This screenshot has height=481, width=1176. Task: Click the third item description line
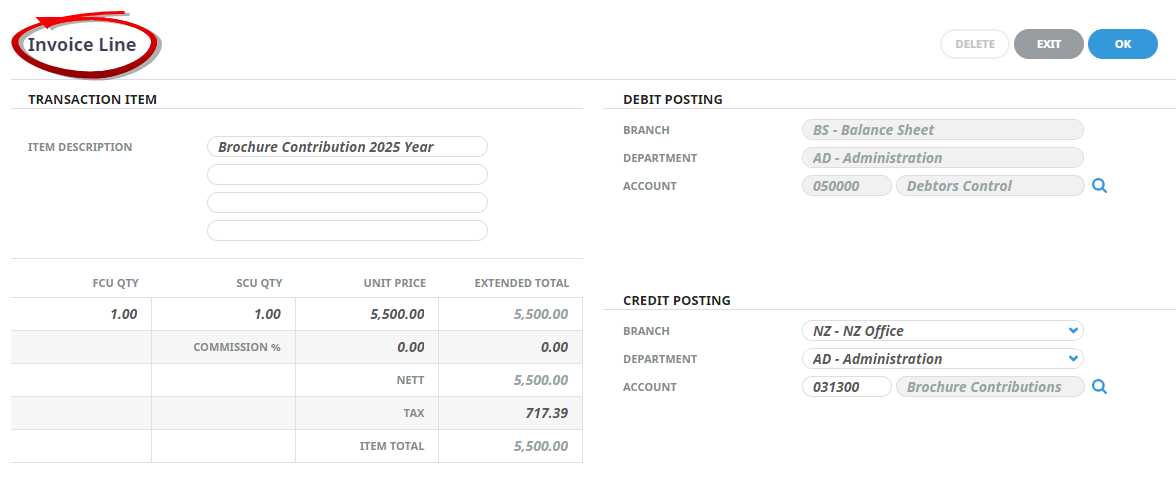click(347, 203)
